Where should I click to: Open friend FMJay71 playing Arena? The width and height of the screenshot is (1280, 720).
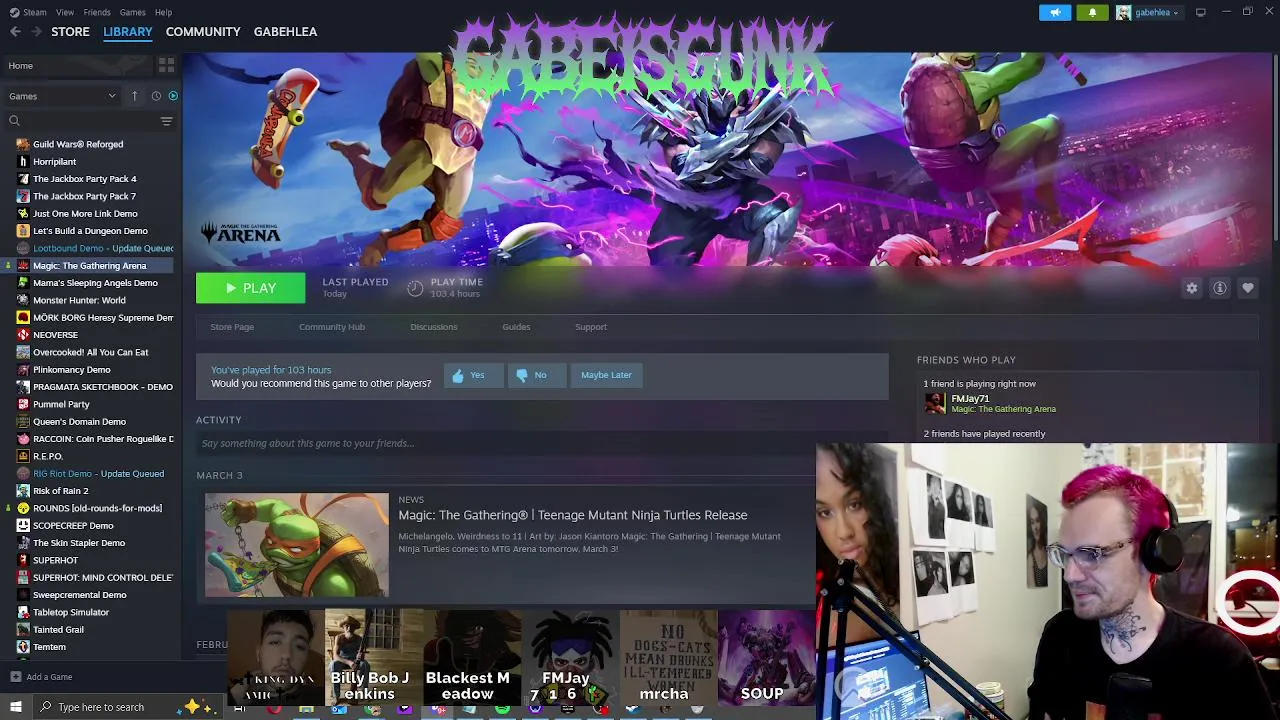click(x=990, y=403)
